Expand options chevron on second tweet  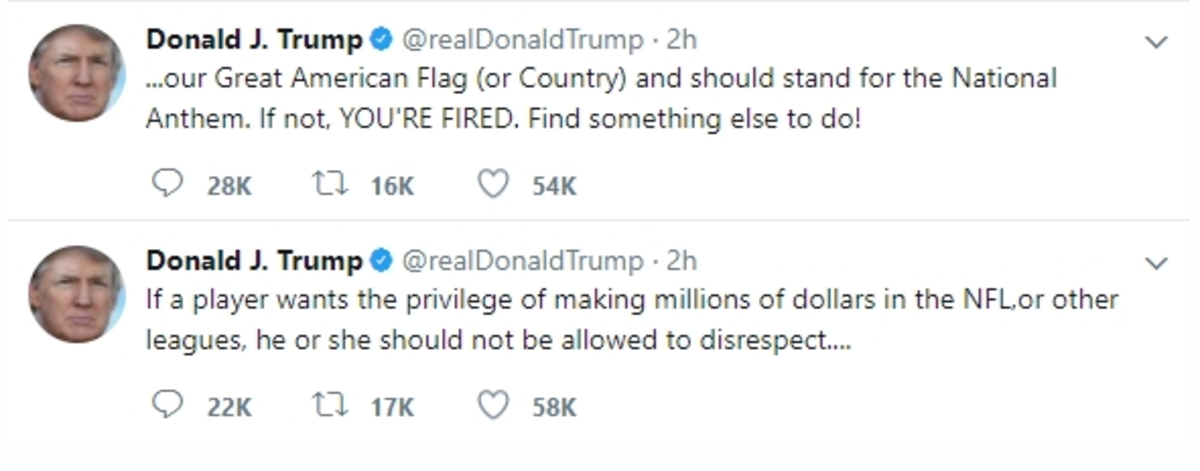[1156, 264]
